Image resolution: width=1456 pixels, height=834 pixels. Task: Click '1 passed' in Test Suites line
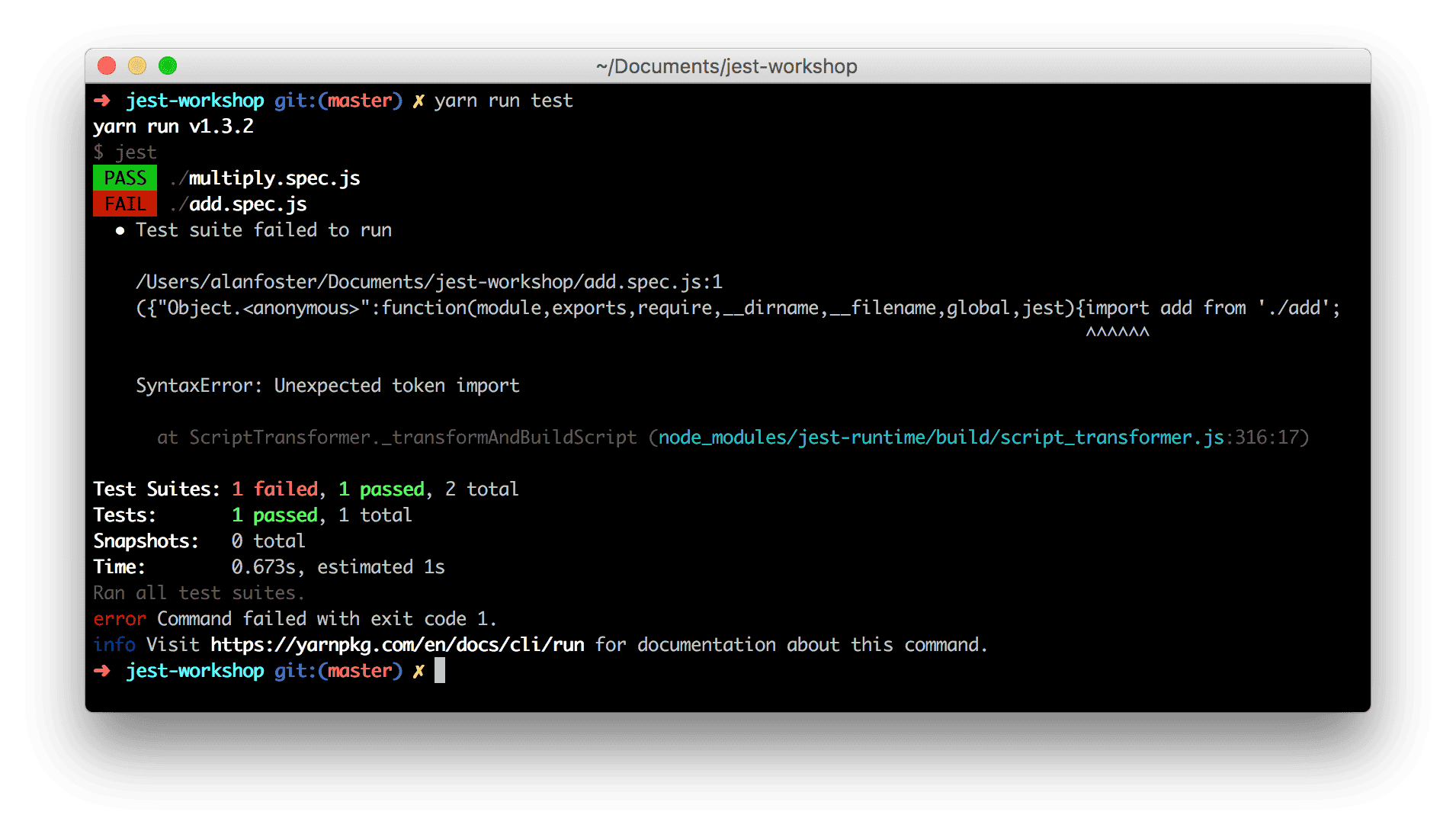tap(381, 489)
